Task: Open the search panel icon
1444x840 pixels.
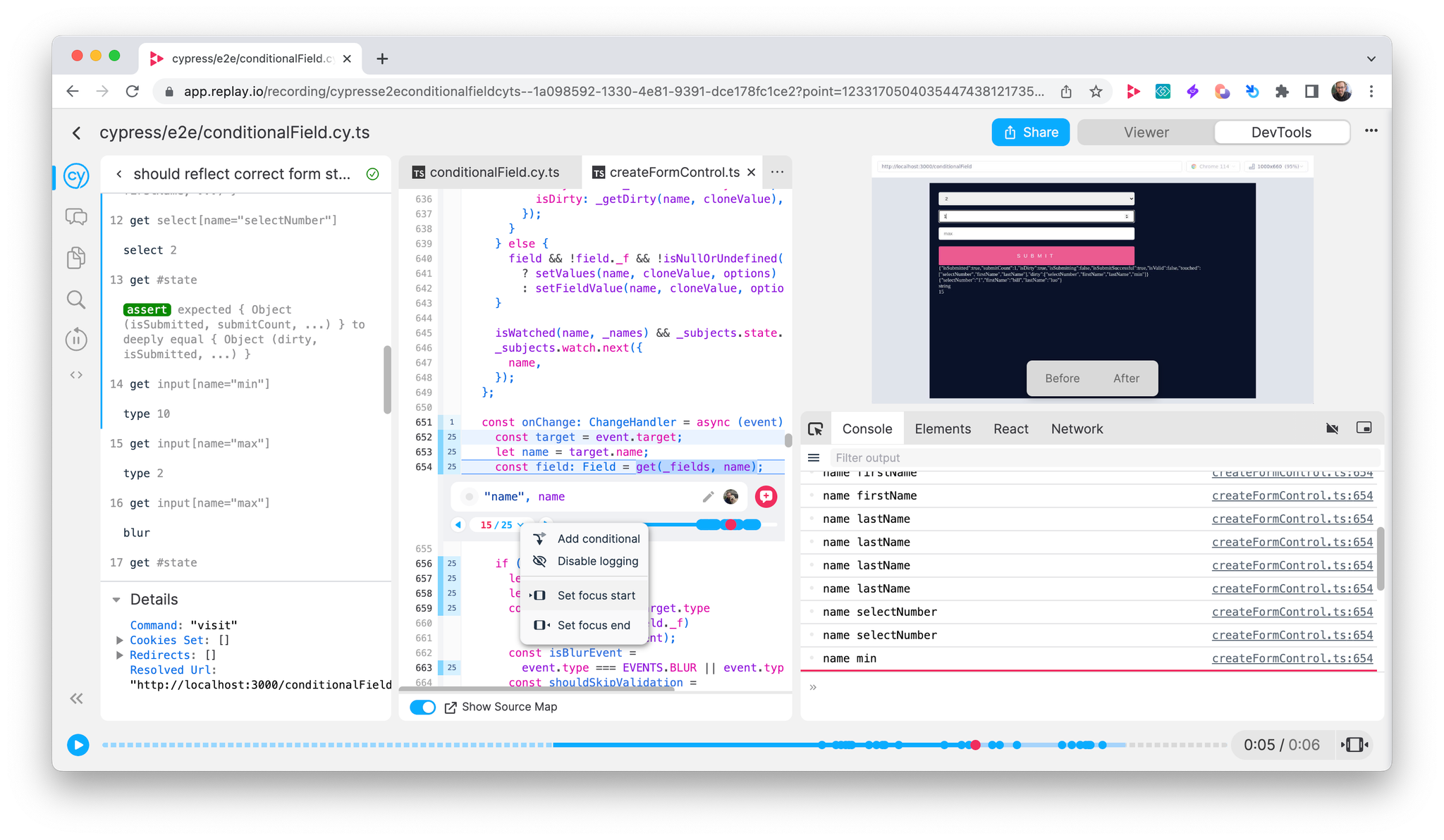Action: tap(76, 299)
